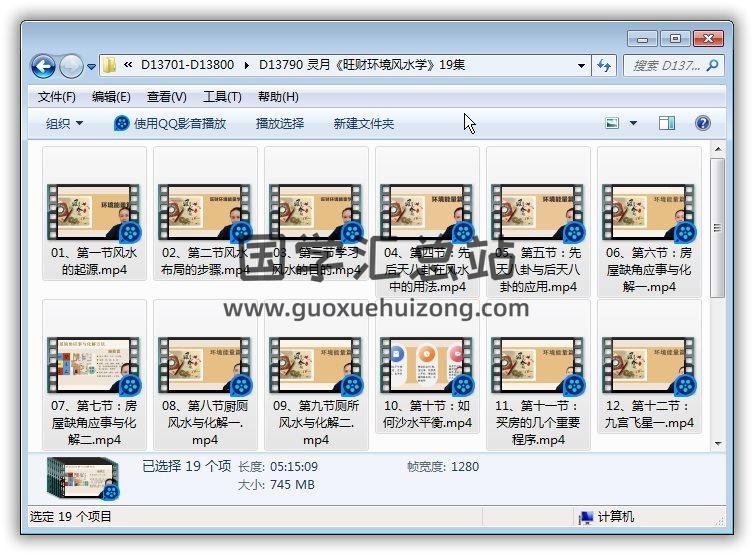This screenshot has height=555, width=754.
Task: Click 选定 19 个项目 in status bar
Action: click(71, 517)
